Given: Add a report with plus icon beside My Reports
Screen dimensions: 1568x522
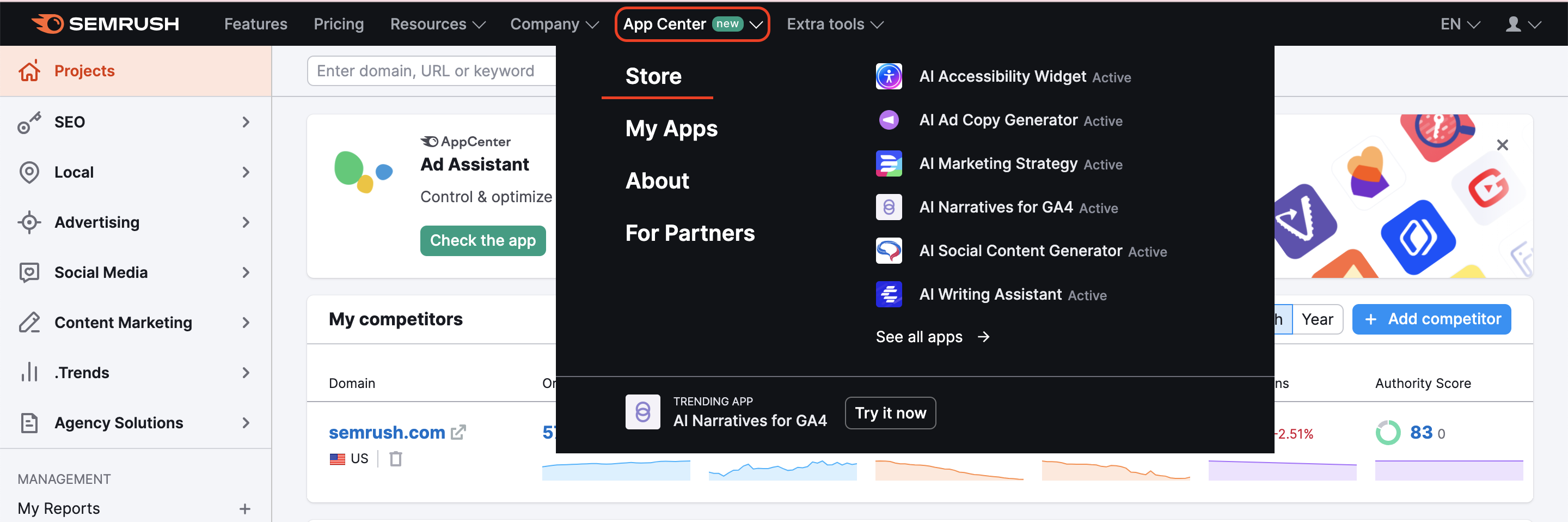Looking at the screenshot, I should point(244,508).
